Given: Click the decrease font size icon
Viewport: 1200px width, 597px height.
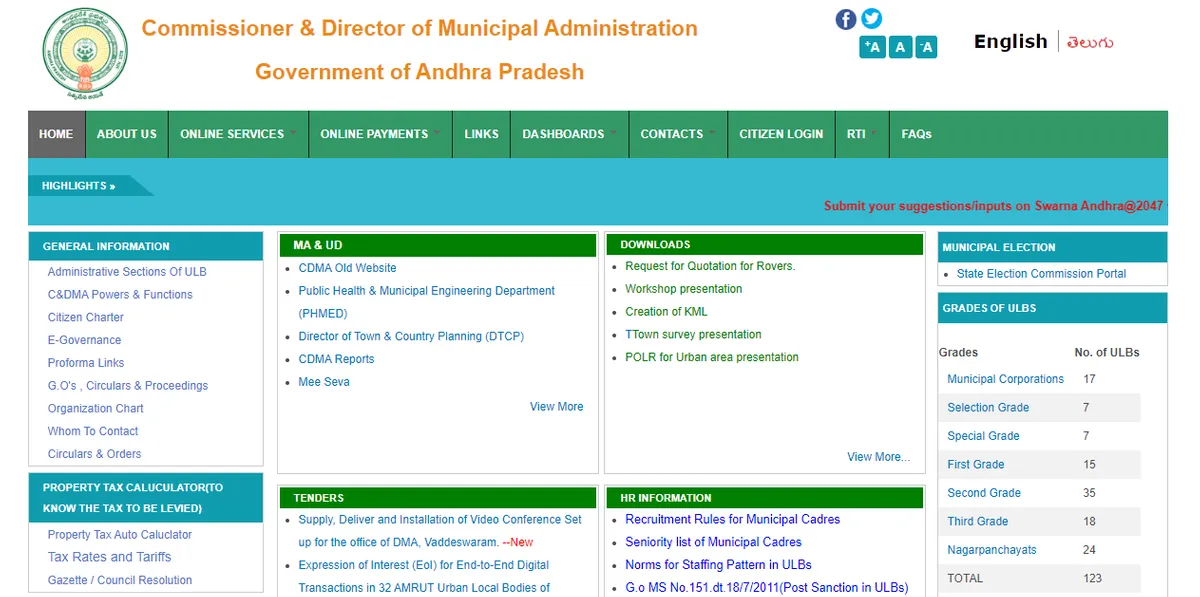Looking at the screenshot, I should 924,46.
